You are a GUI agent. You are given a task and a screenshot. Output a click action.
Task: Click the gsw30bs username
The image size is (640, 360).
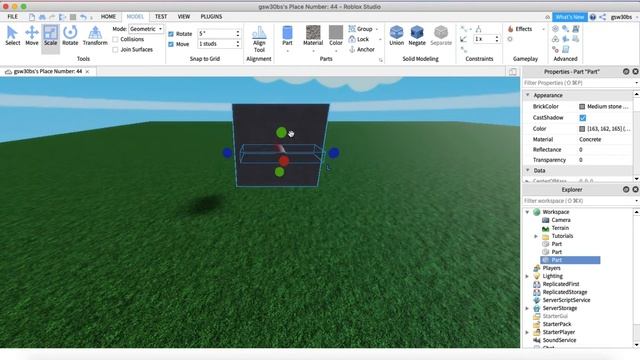coord(621,17)
